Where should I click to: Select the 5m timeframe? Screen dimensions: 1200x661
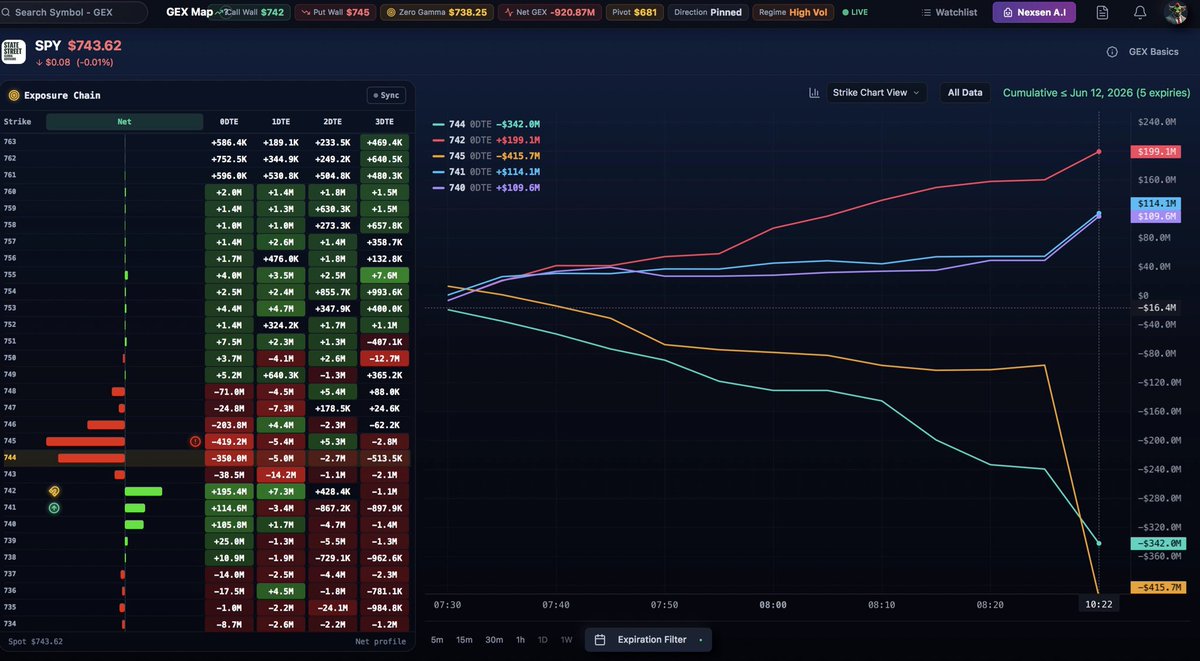pos(437,640)
